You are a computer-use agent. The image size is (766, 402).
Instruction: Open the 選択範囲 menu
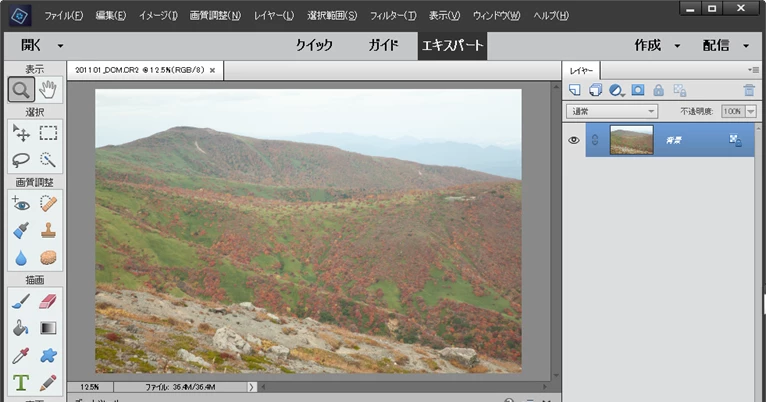(x=332, y=16)
